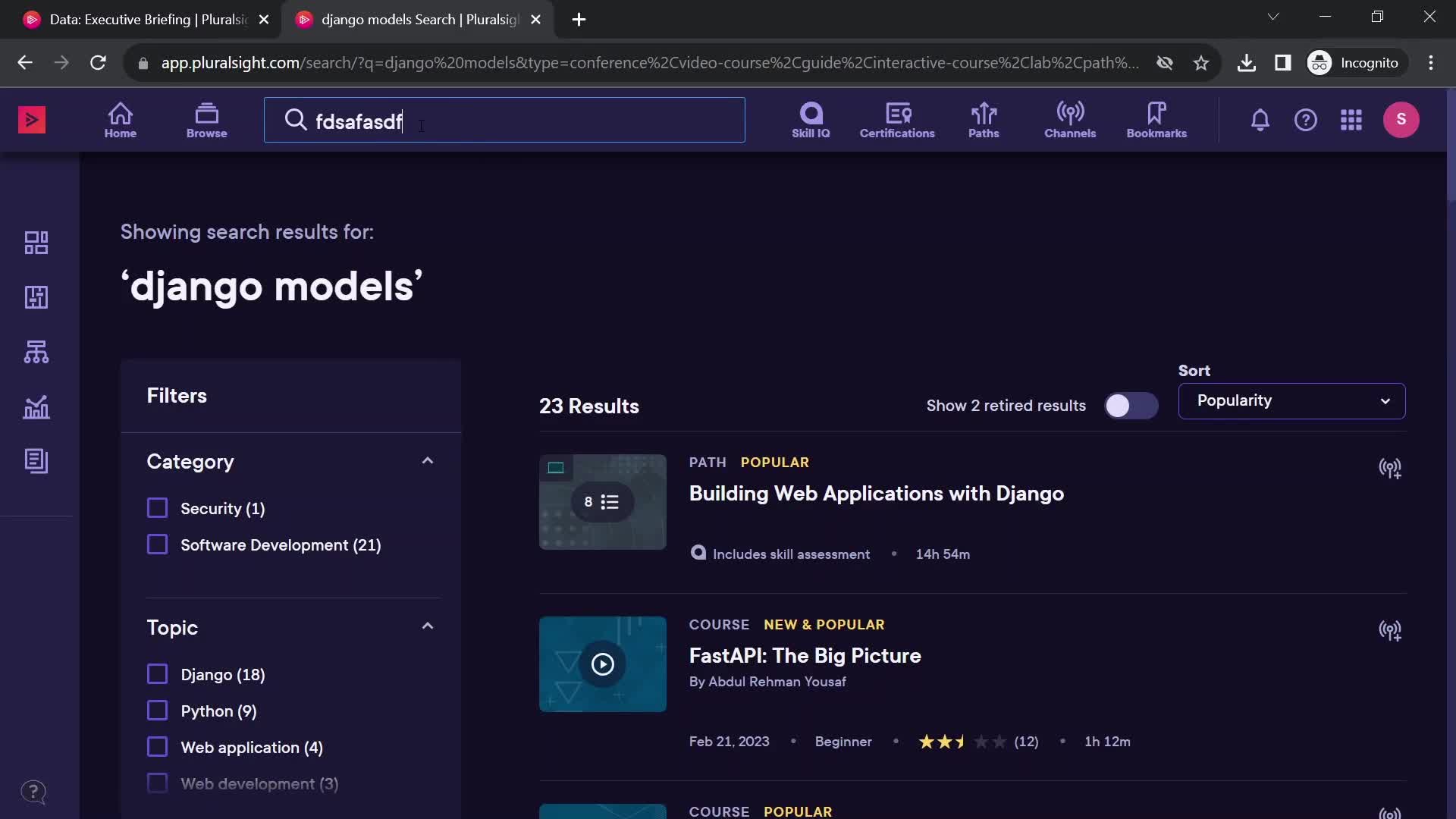Screen dimensions: 1456x819
Task: Open Channels page
Action: (x=1070, y=120)
